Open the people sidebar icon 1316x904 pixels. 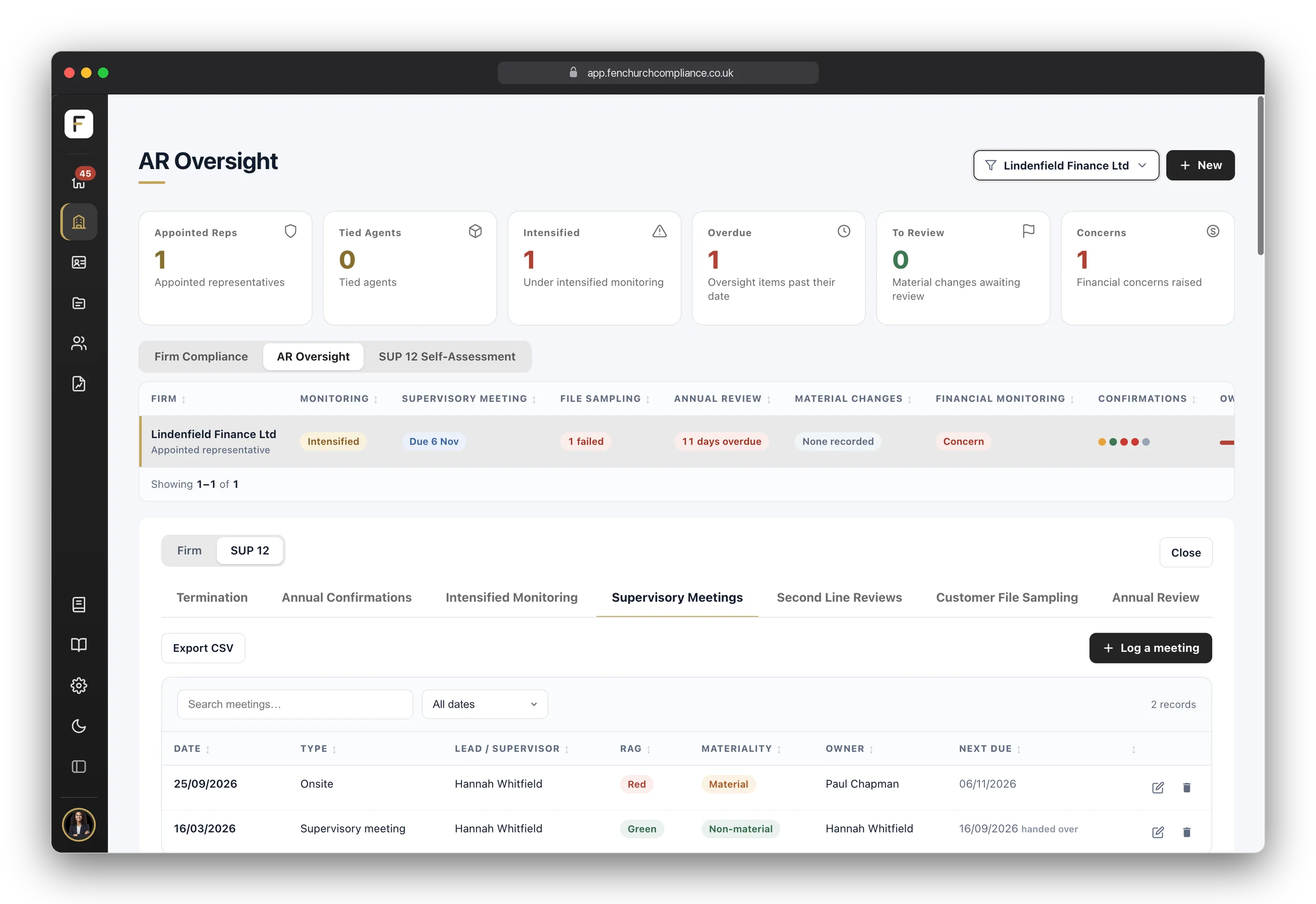tap(79, 343)
